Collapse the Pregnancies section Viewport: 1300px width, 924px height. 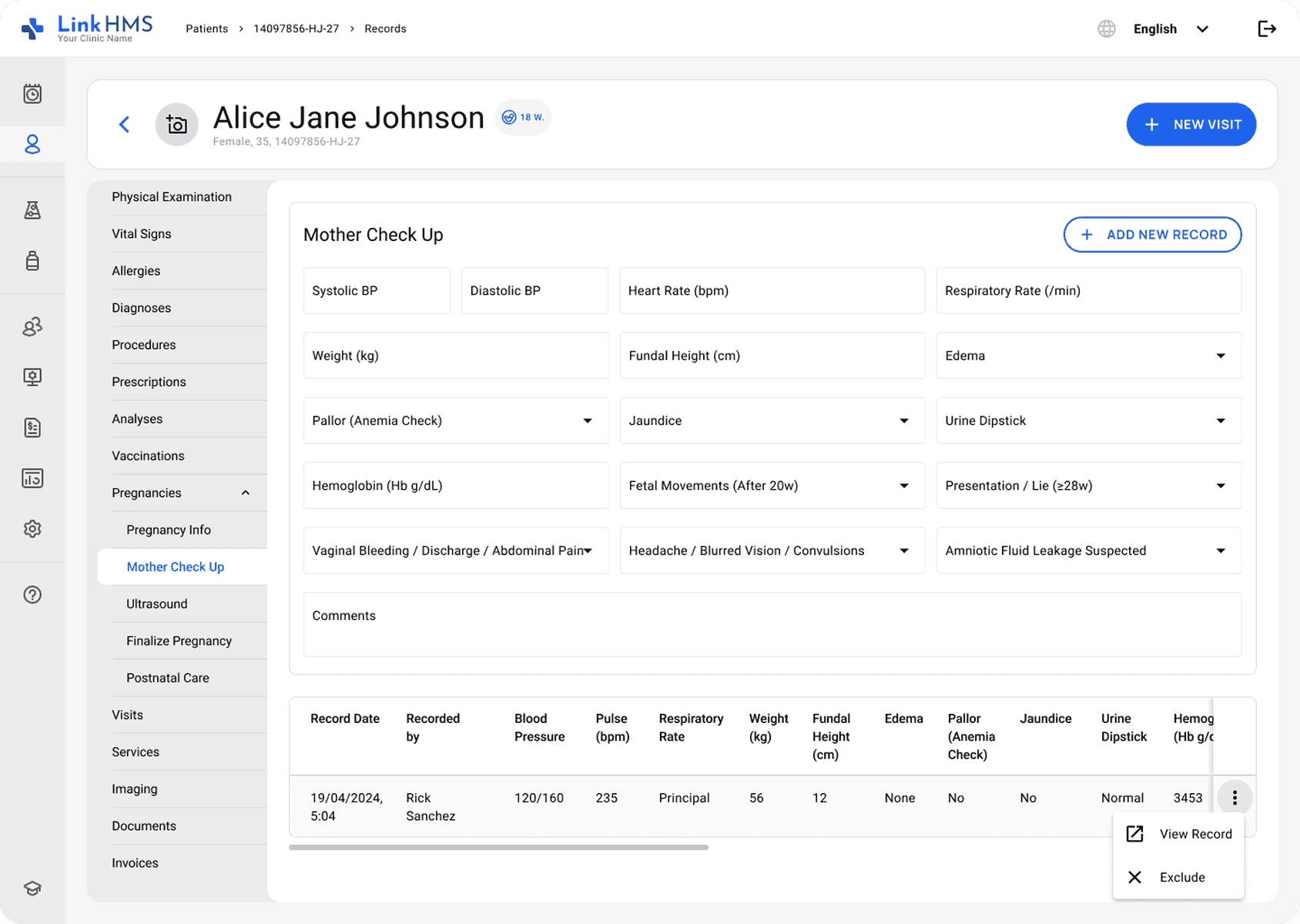pyautogui.click(x=245, y=493)
